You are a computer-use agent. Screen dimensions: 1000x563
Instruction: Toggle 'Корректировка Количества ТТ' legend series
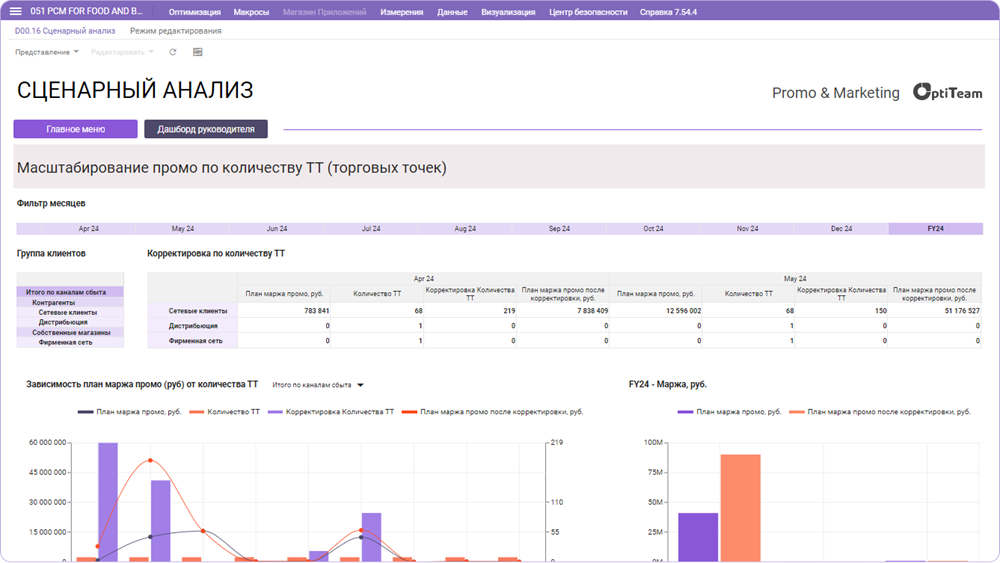tap(339, 411)
